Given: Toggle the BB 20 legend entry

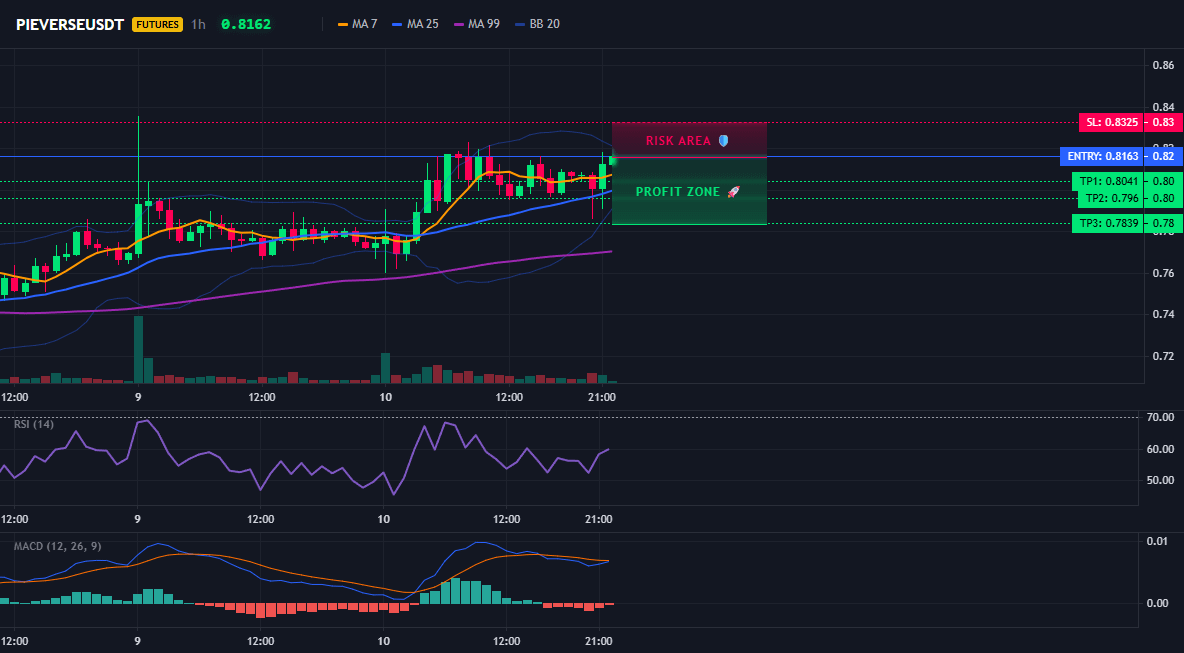Looking at the screenshot, I should pos(538,24).
